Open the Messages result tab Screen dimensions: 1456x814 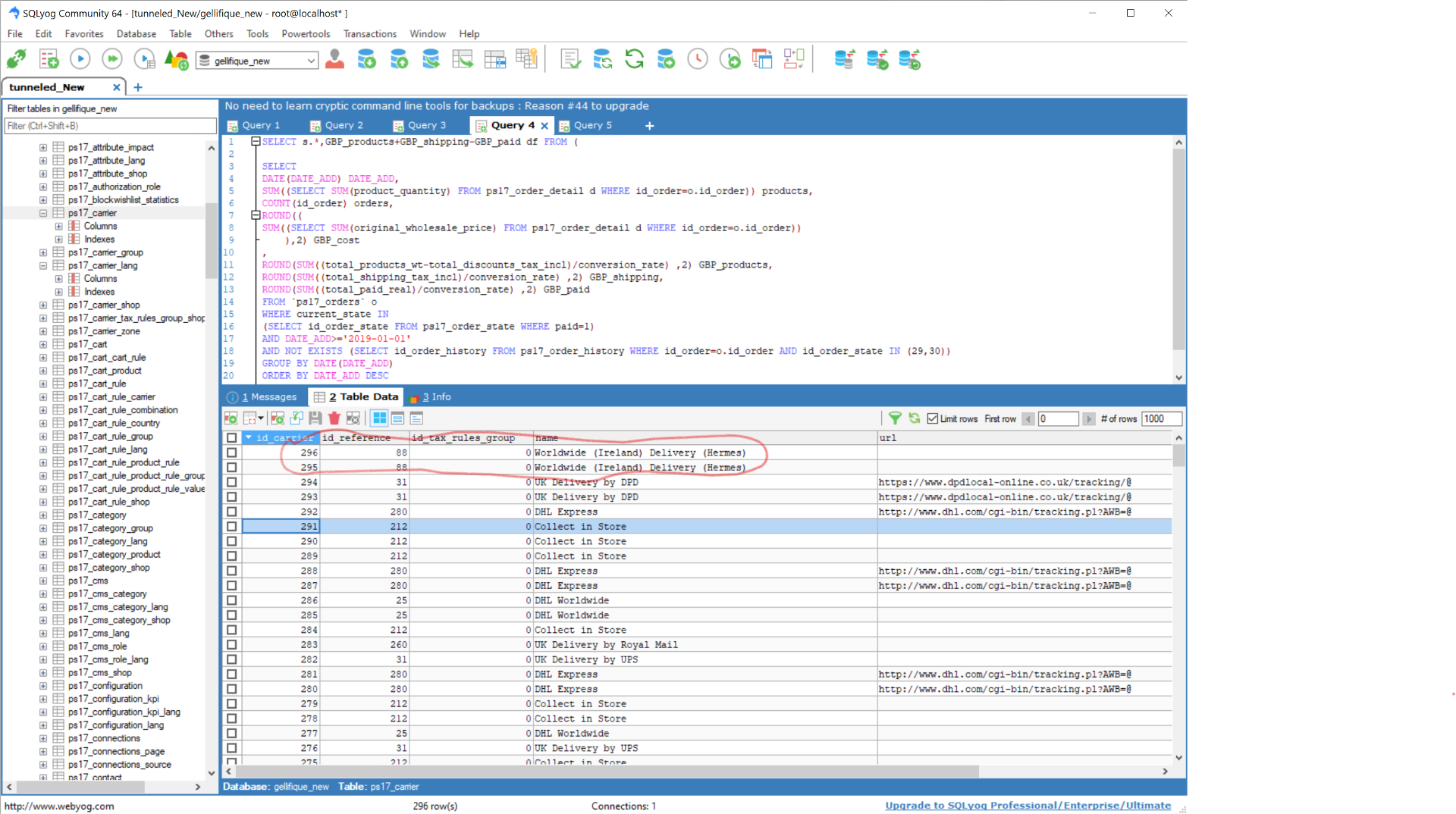click(x=262, y=397)
